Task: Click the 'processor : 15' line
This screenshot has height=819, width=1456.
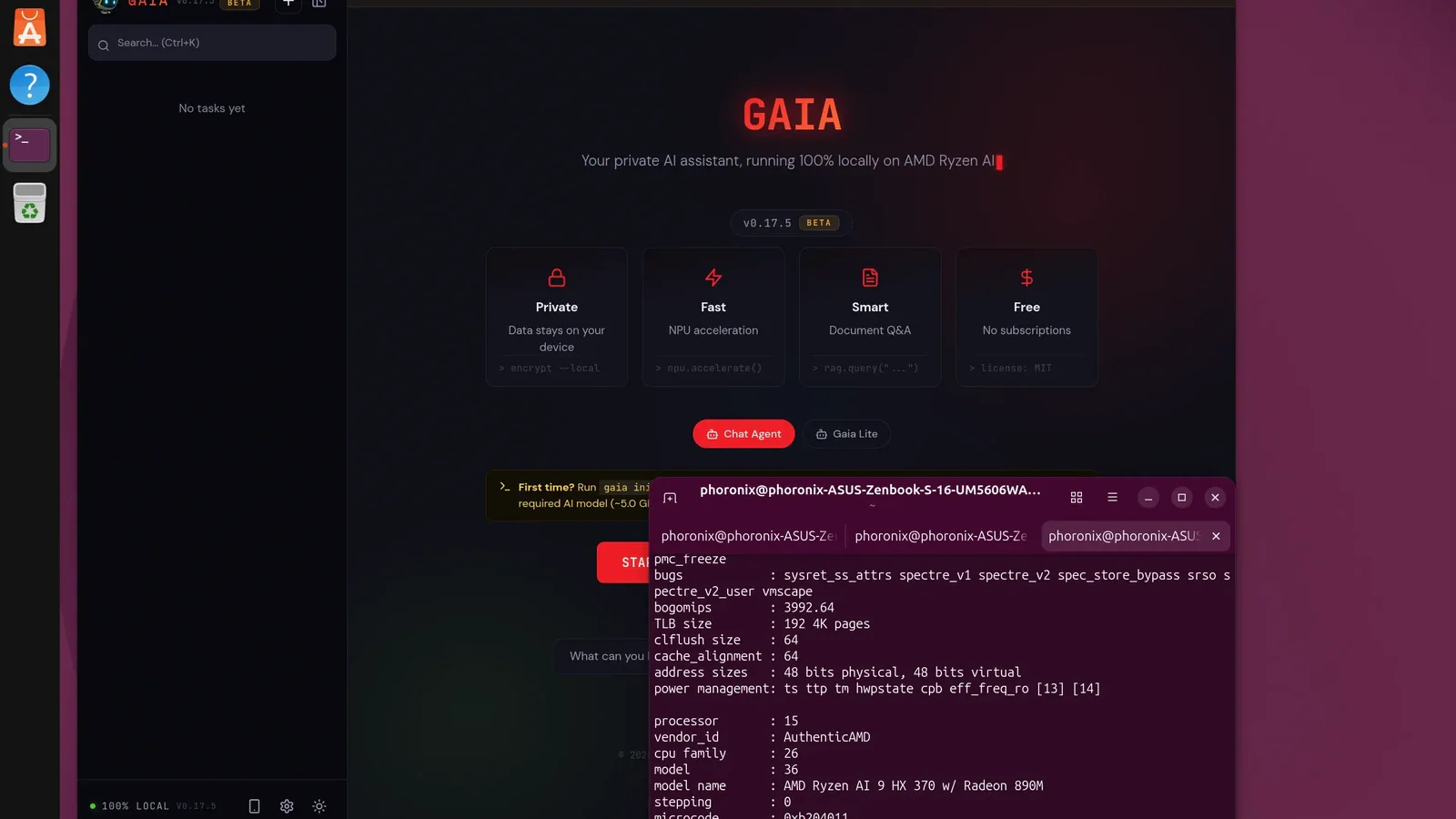Action: [725, 721]
